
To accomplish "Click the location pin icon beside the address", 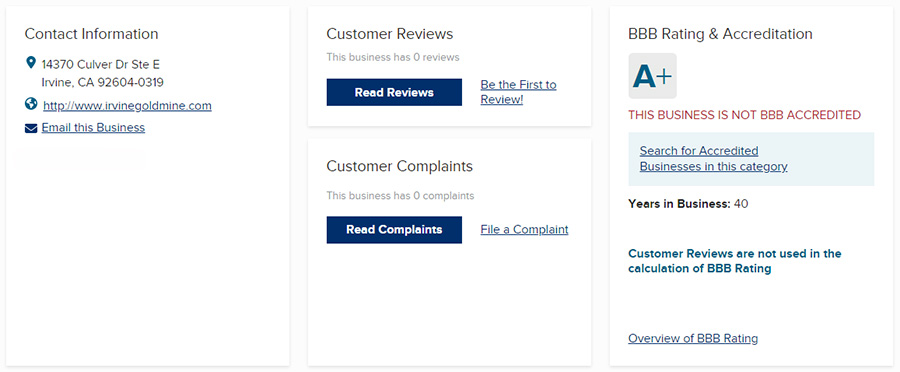I will click(x=31, y=63).
